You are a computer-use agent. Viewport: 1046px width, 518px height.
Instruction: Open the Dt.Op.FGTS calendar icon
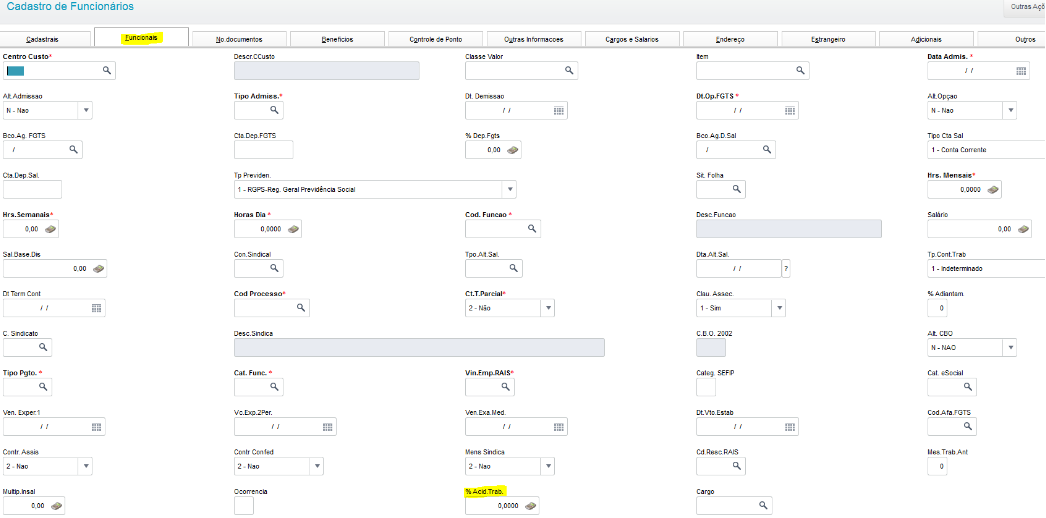point(790,111)
